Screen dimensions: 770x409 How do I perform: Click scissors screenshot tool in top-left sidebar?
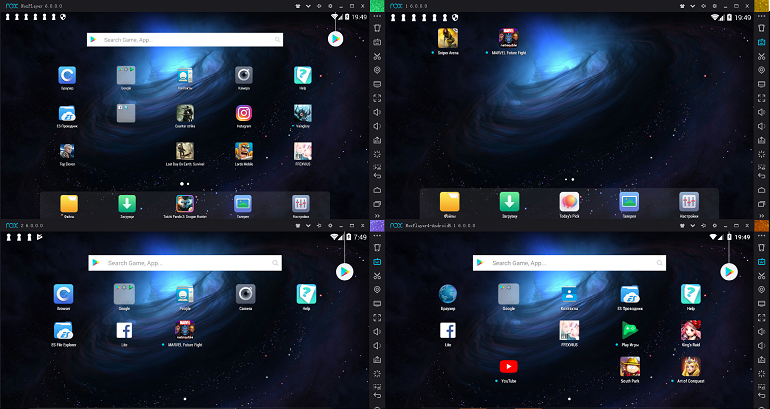click(x=377, y=56)
